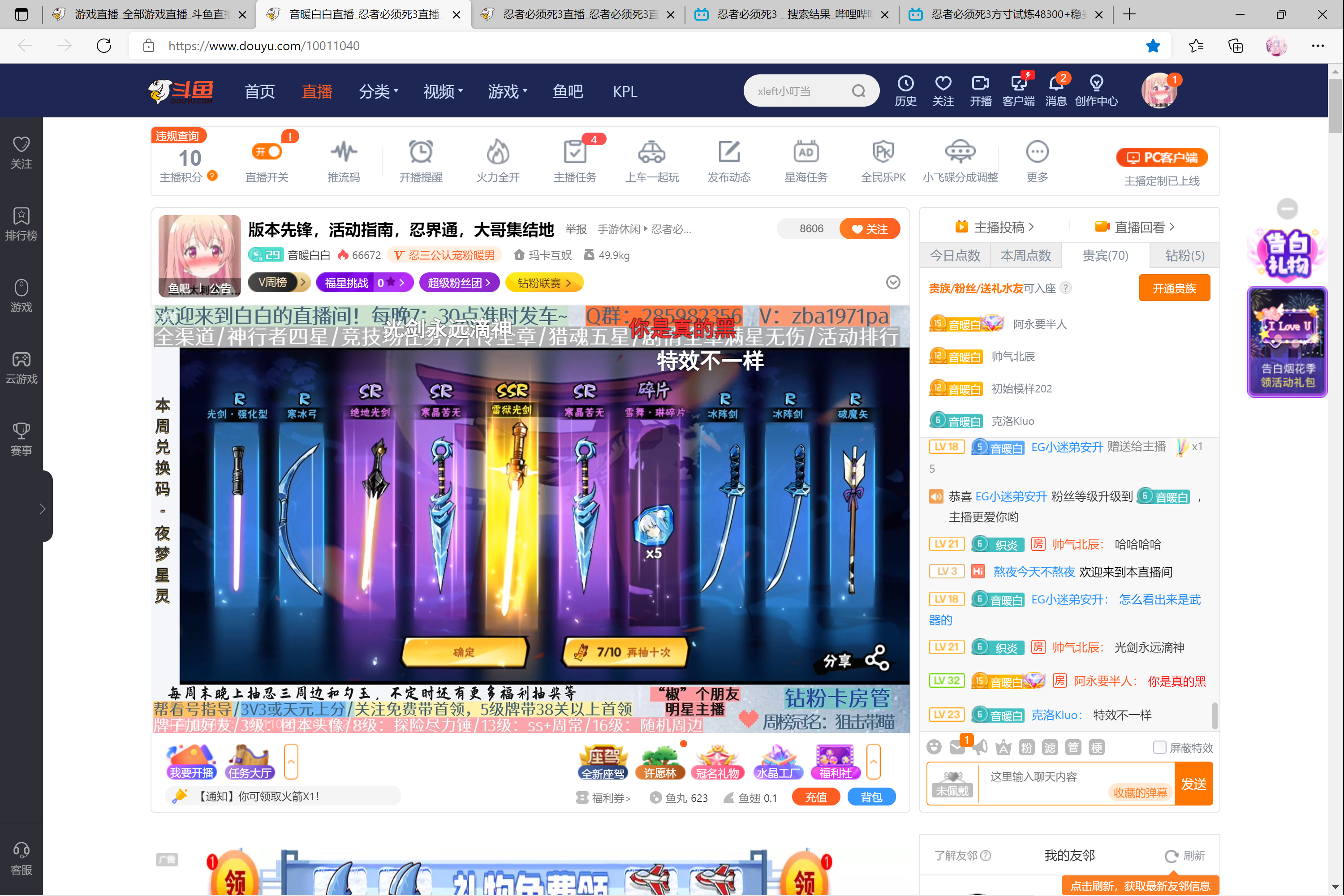Expand the 分类 dropdown menu
Viewport: 1344px width, 896px height.
[x=378, y=91]
